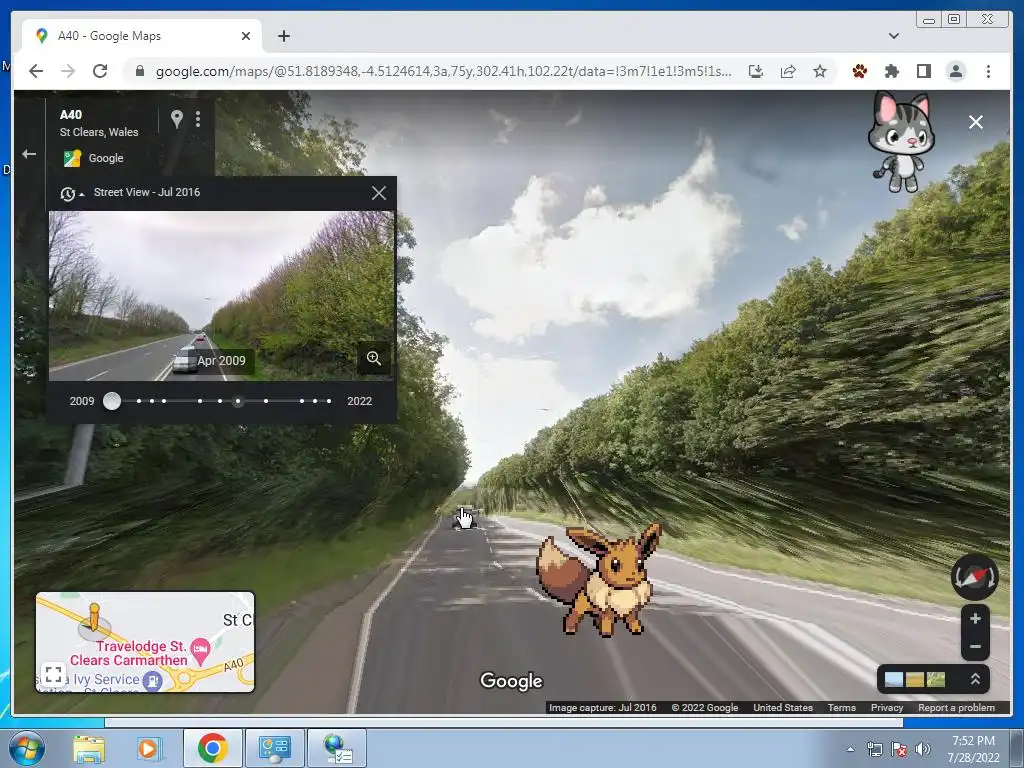Open the Extensions puzzle icon
The width and height of the screenshot is (1024, 768).
tap(891, 71)
